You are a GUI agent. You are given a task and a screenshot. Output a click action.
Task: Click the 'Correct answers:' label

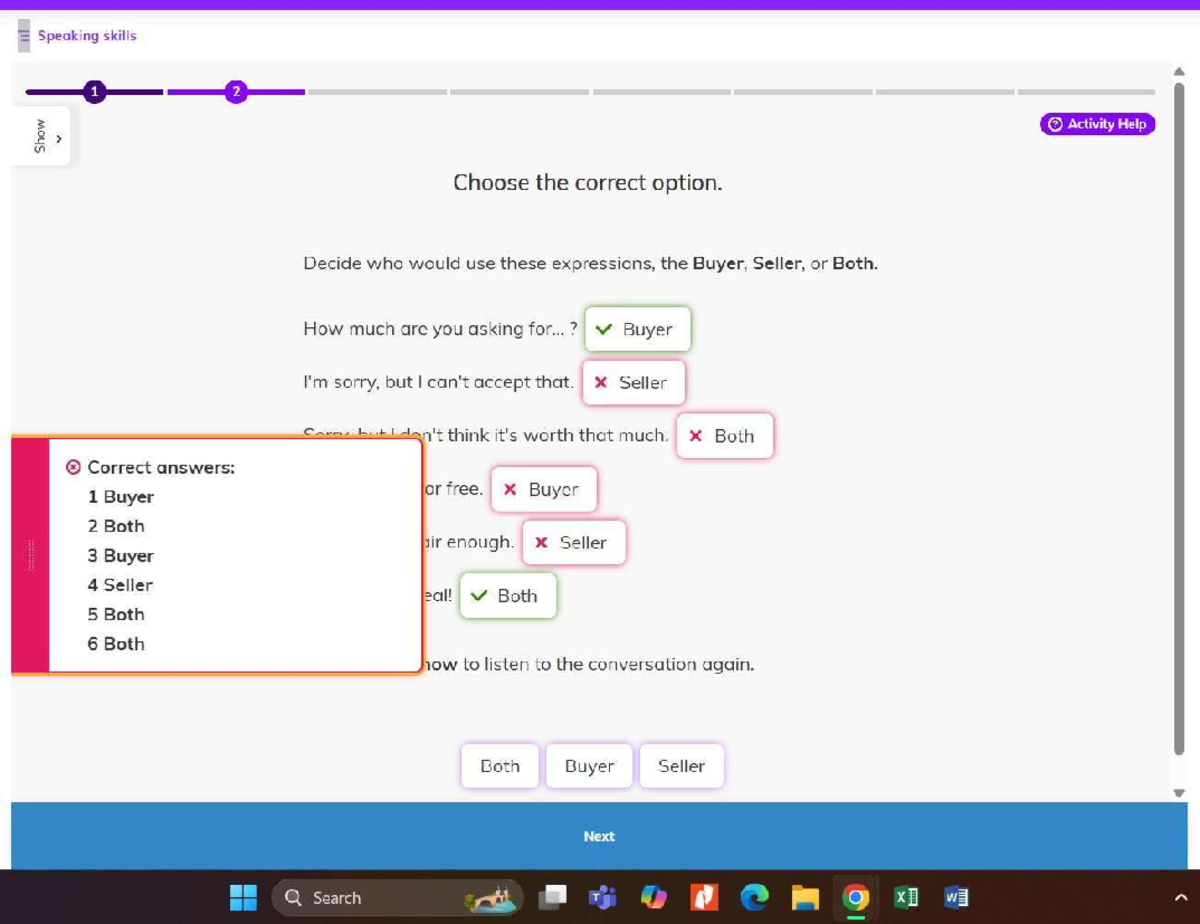[161, 467]
